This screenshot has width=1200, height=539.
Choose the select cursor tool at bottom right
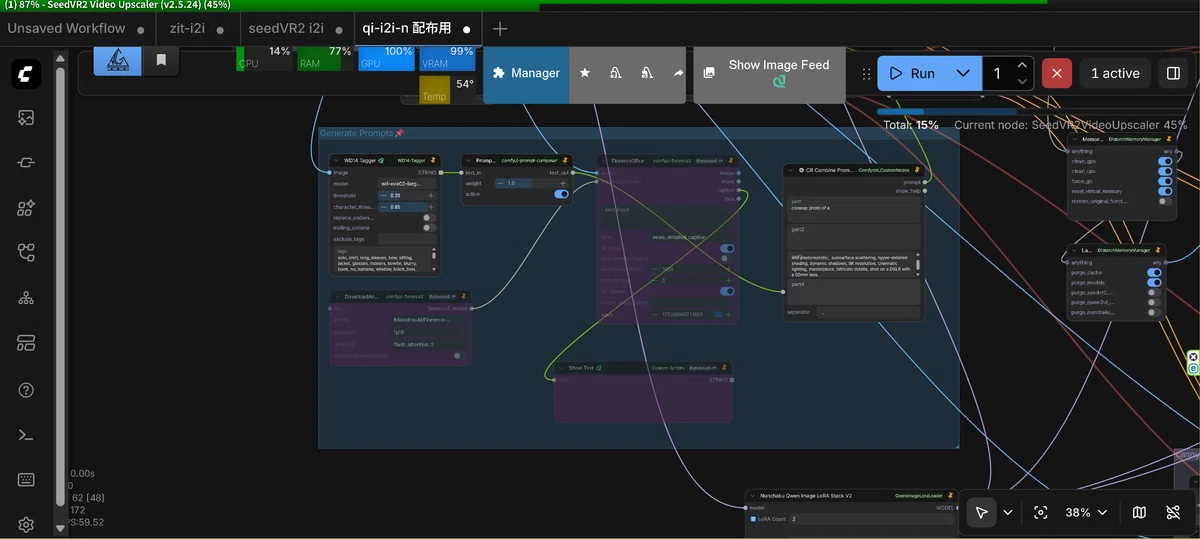[982, 512]
